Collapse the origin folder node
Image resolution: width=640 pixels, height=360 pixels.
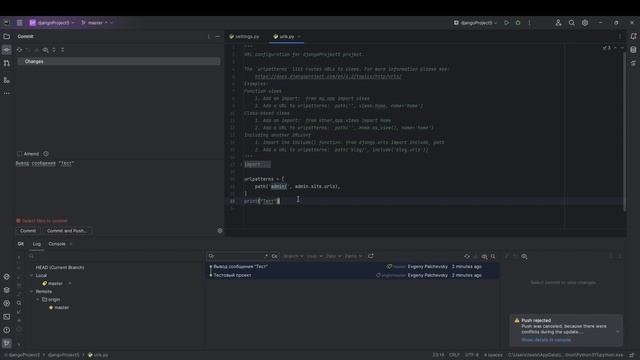(x=38, y=300)
